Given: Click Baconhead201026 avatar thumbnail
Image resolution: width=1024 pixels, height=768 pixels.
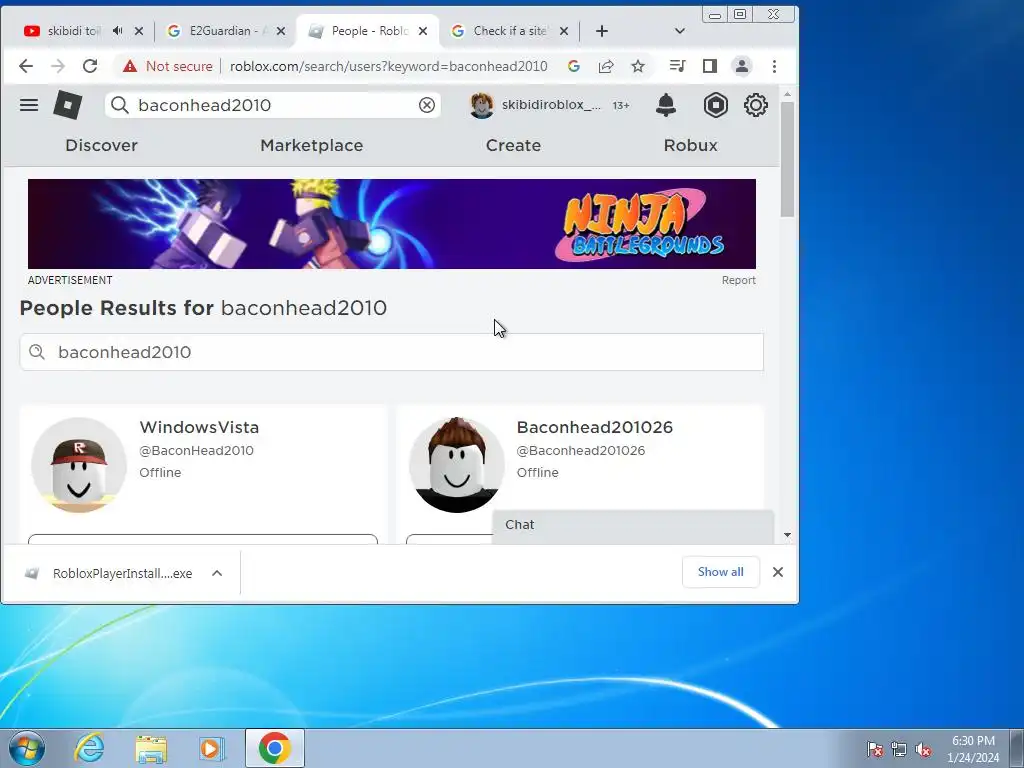Looking at the screenshot, I should pyautogui.click(x=456, y=465).
